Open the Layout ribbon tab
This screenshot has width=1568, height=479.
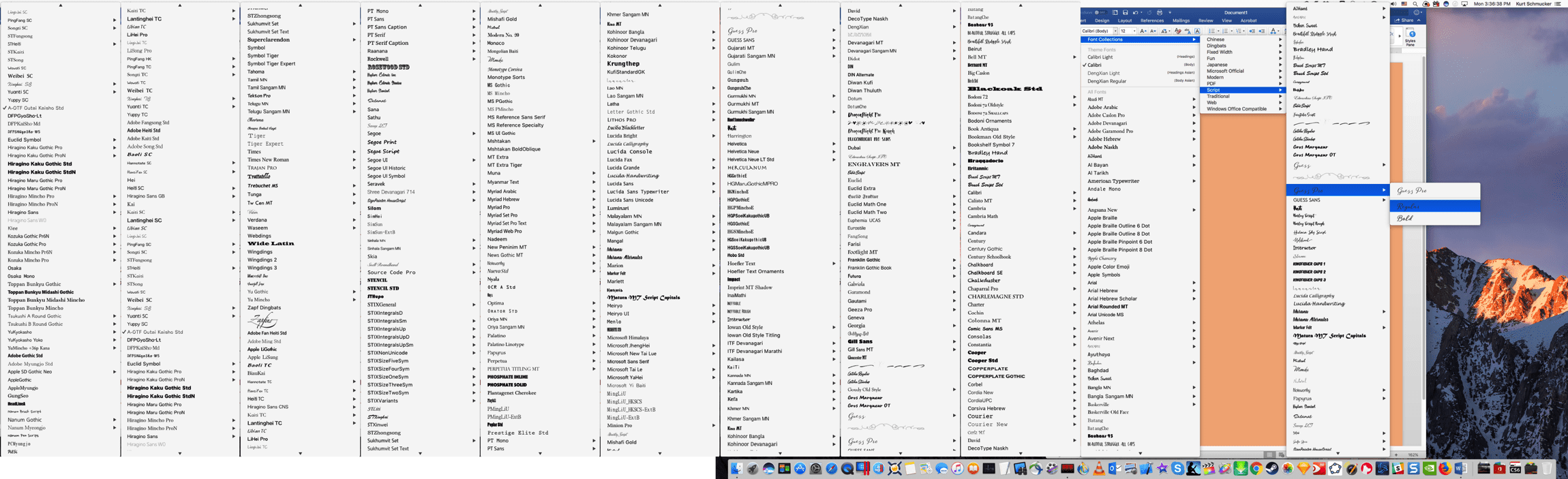tap(1125, 20)
